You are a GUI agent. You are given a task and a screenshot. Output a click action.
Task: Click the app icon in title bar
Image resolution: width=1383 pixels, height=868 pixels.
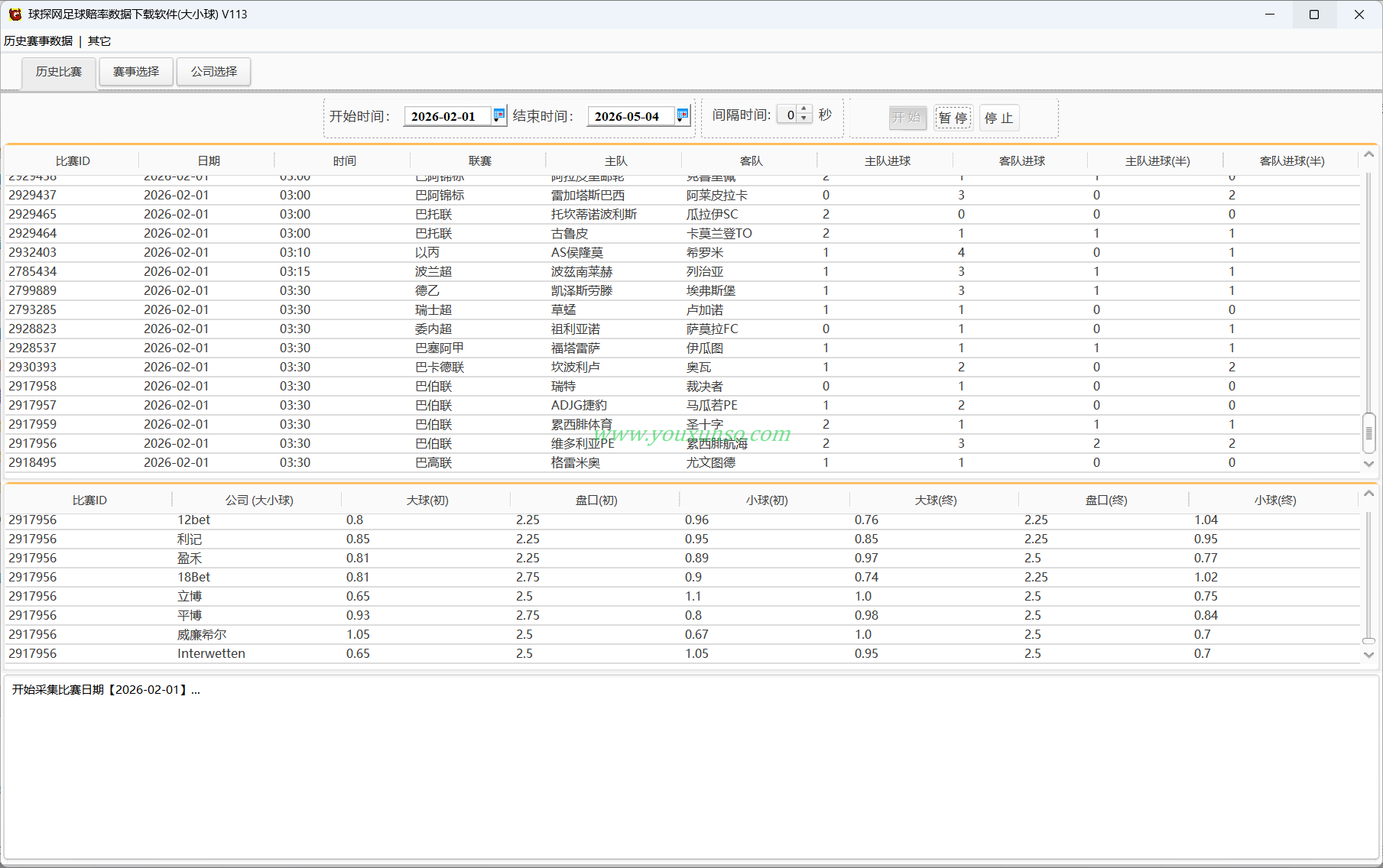click(x=15, y=15)
